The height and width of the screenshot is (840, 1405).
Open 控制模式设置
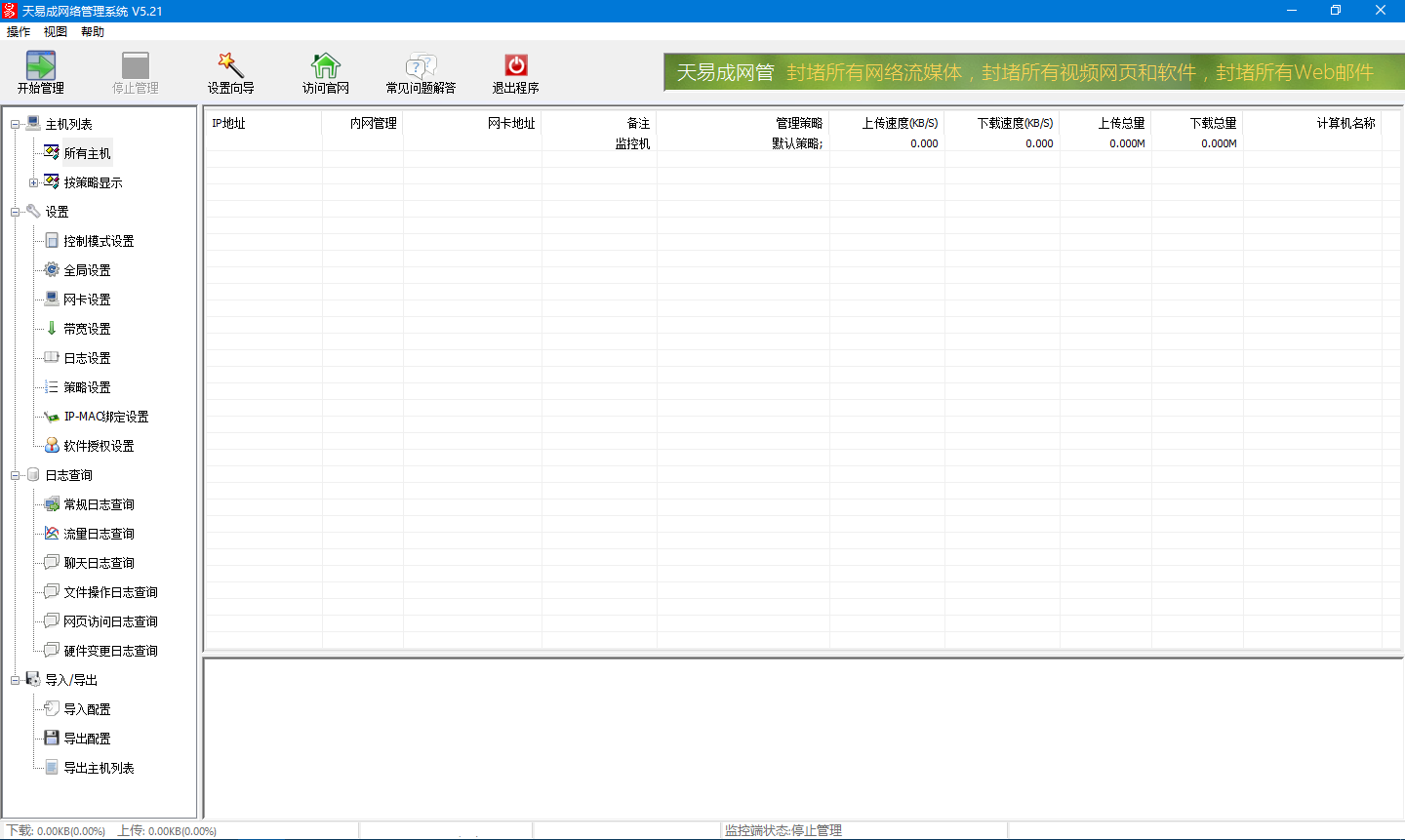point(99,241)
